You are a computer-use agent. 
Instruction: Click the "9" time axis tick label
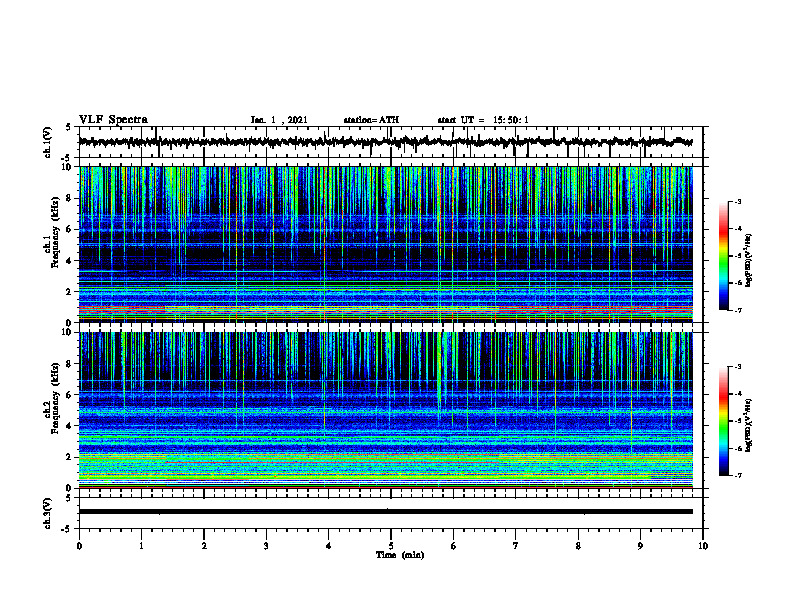[x=640, y=546]
